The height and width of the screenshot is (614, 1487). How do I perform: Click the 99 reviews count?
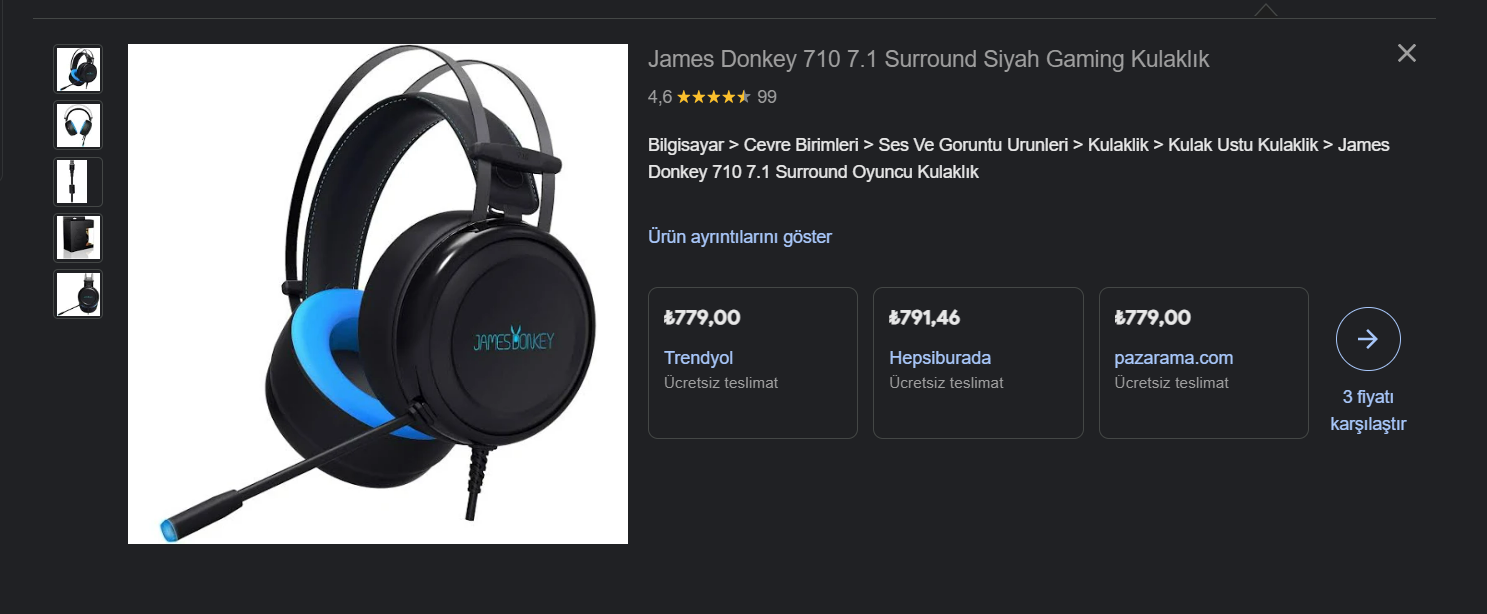pos(767,97)
